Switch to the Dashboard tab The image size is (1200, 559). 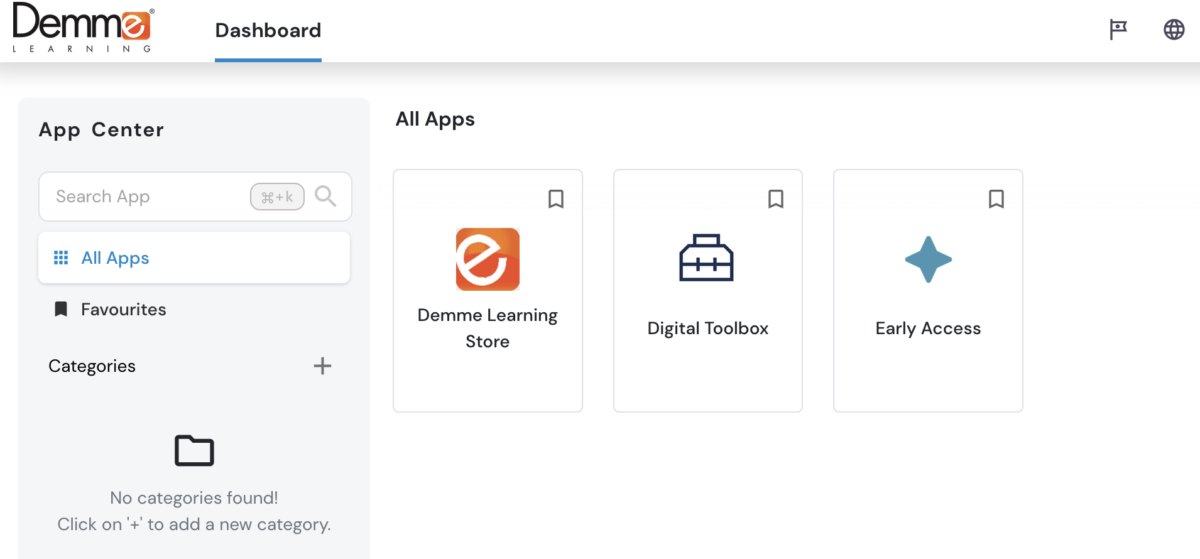(268, 31)
